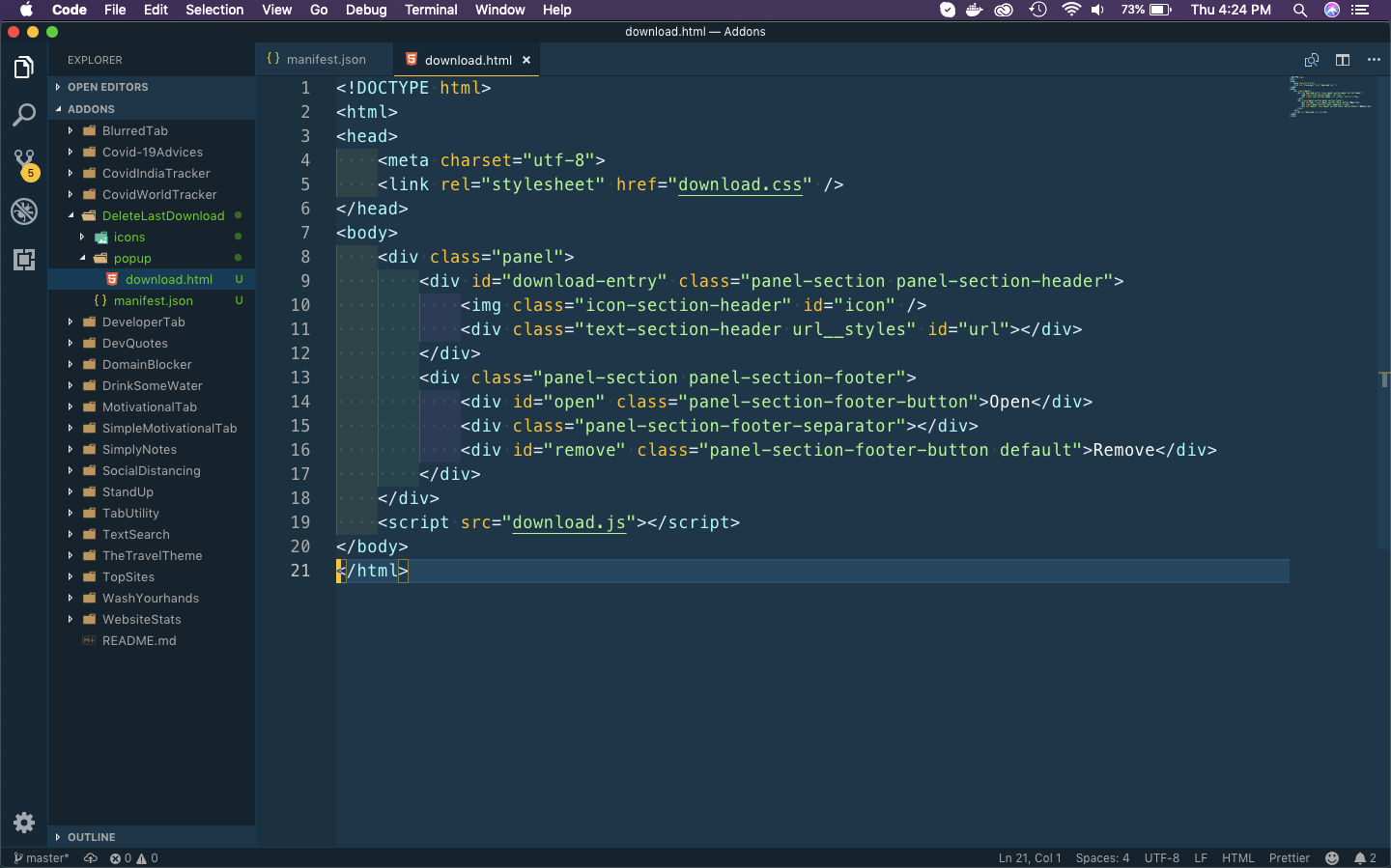Open the Go menu
This screenshot has height=868, width=1391.
click(x=319, y=10)
